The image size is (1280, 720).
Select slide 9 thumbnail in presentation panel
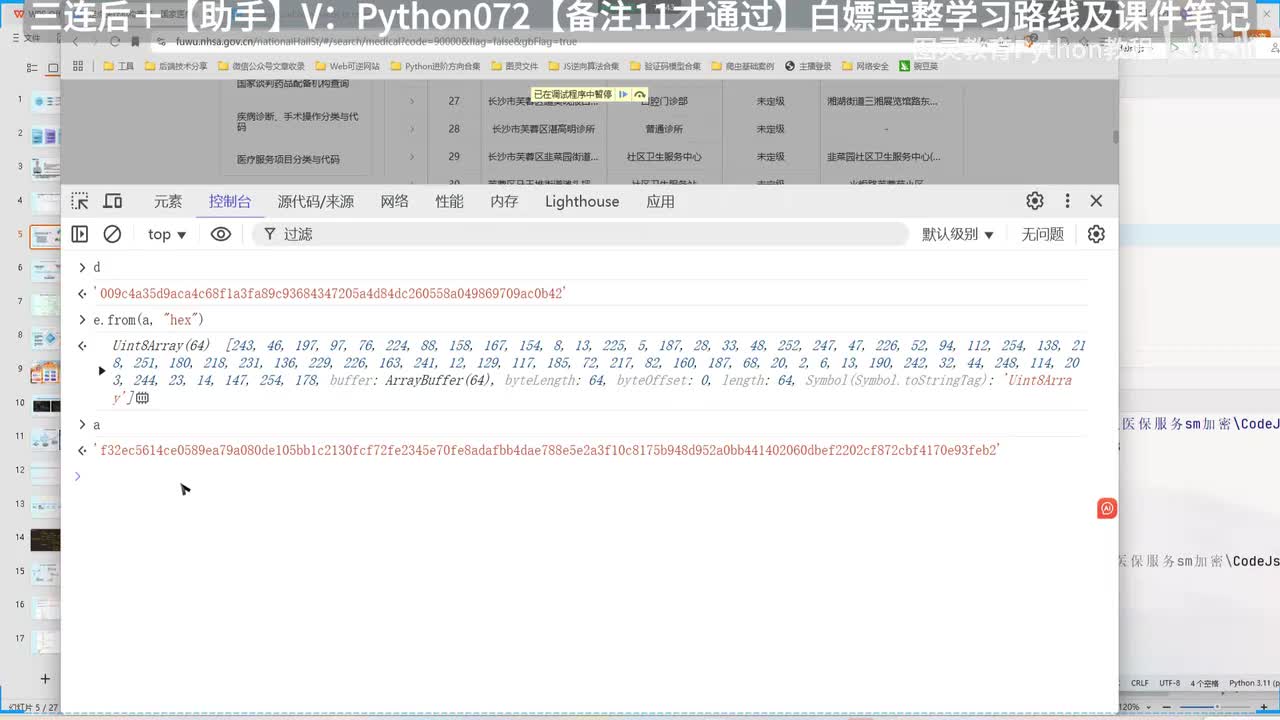tap(45, 372)
